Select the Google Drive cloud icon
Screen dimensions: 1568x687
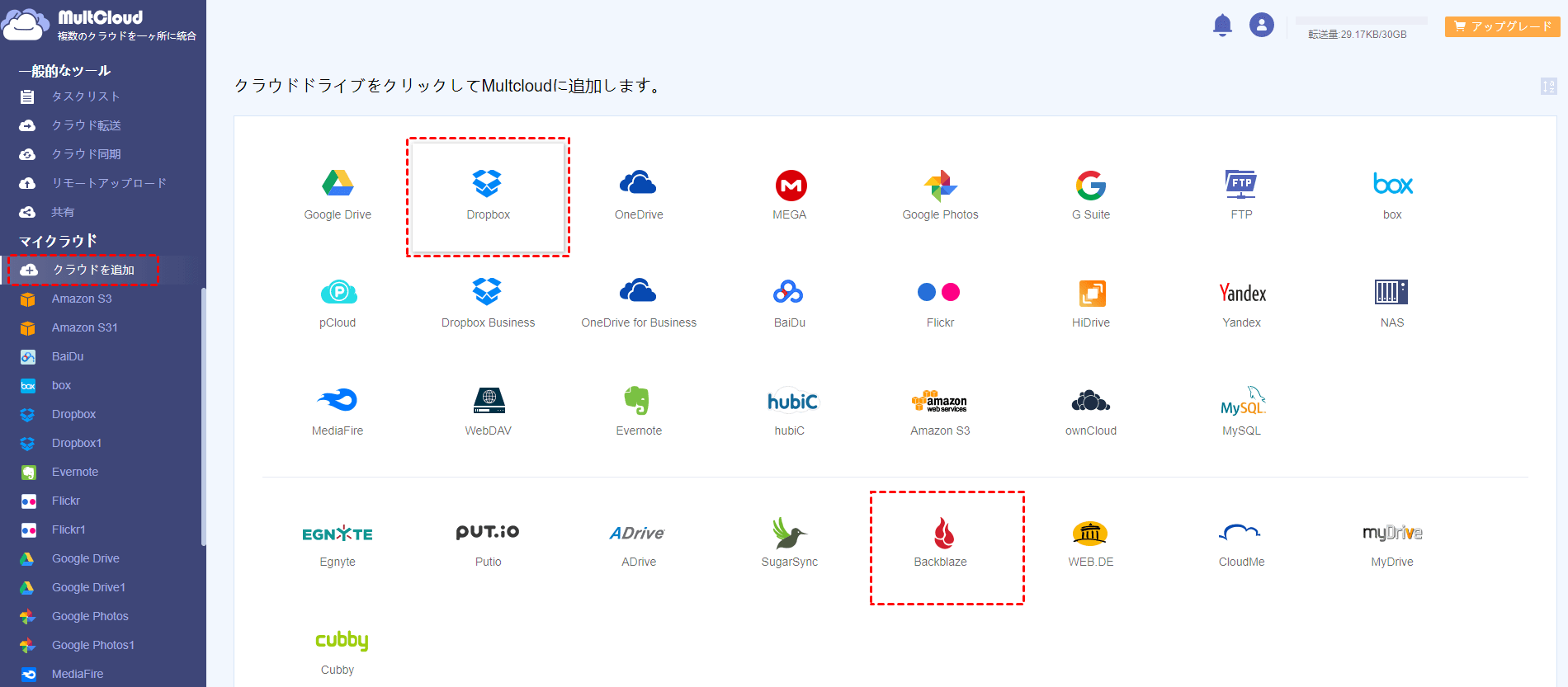[x=338, y=183]
